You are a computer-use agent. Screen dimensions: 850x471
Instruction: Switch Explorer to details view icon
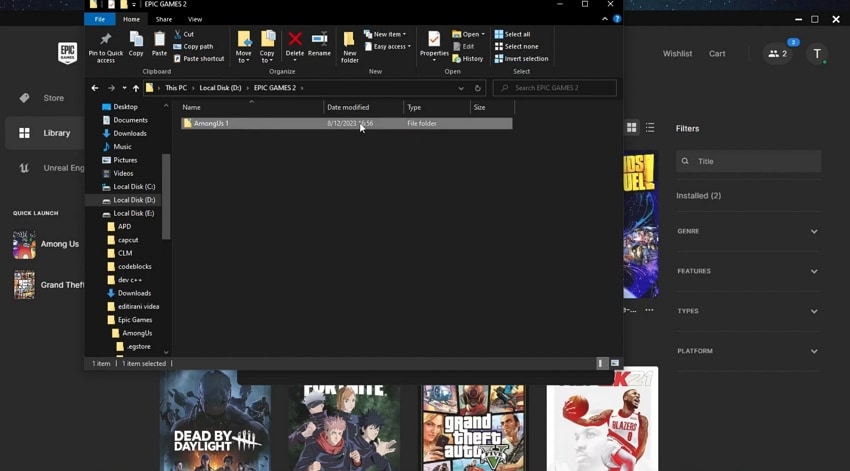click(x=600, y=363)
